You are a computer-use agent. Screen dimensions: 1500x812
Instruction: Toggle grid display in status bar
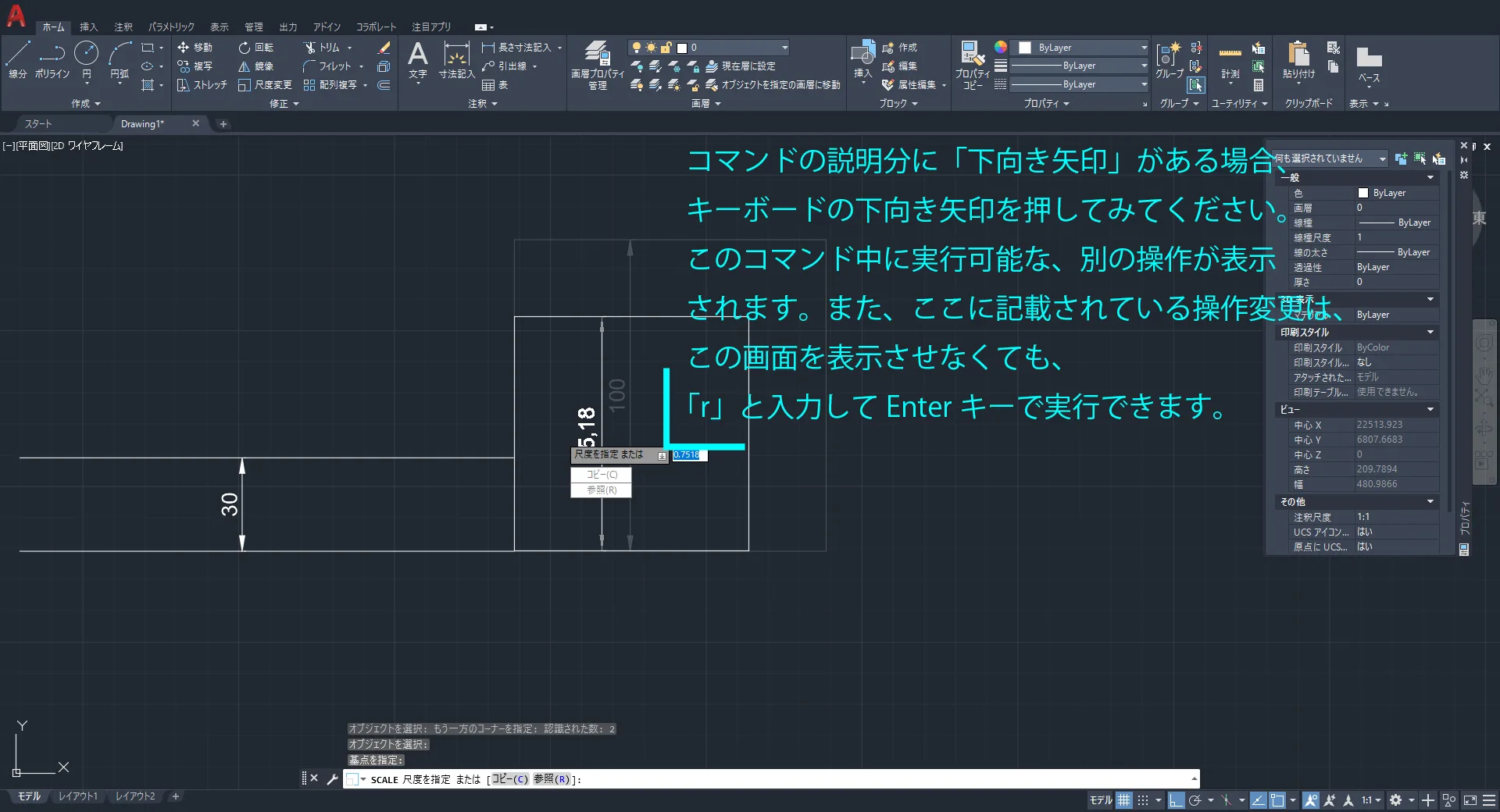tap(1123, 800)
